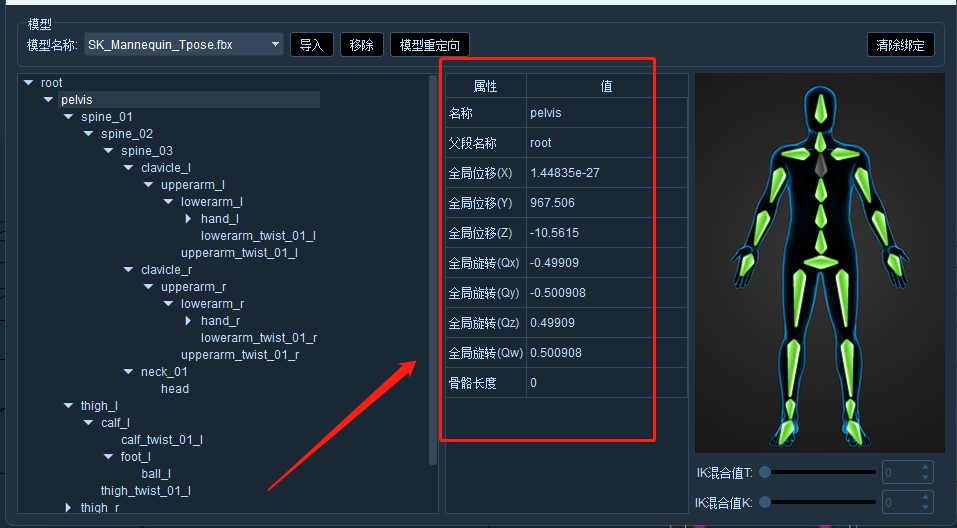
Task: Collapse the lowerarm_r node arrow
Action: coord(169,304)
